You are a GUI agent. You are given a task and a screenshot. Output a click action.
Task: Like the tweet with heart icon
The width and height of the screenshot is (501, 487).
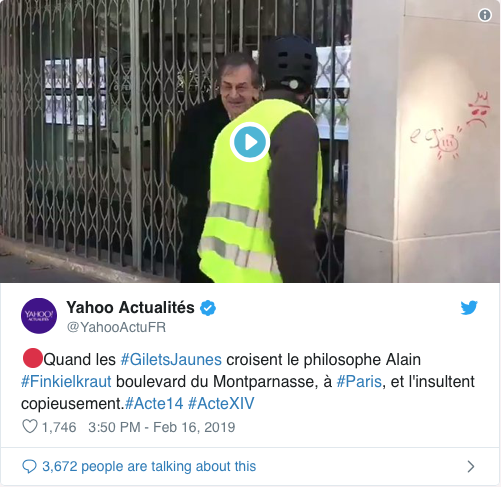point(30,427)
